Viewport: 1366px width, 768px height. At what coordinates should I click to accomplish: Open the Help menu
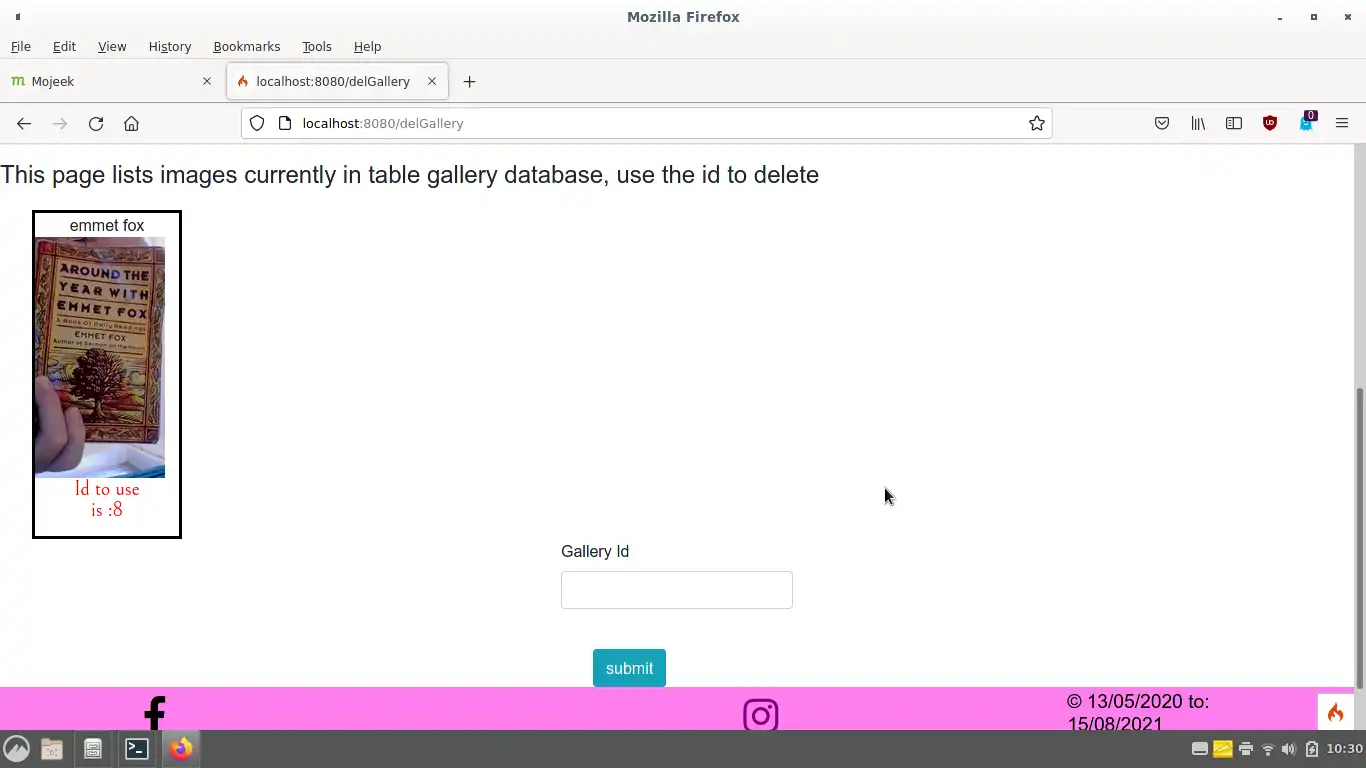coord(367,46)
